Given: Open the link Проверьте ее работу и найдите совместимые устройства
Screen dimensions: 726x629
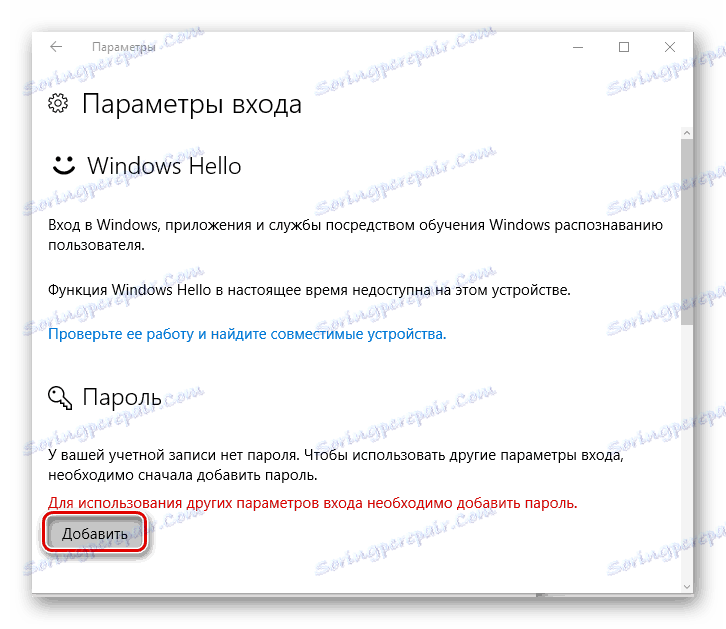Looking at the screenshot, I should click(x=247, y=334).
